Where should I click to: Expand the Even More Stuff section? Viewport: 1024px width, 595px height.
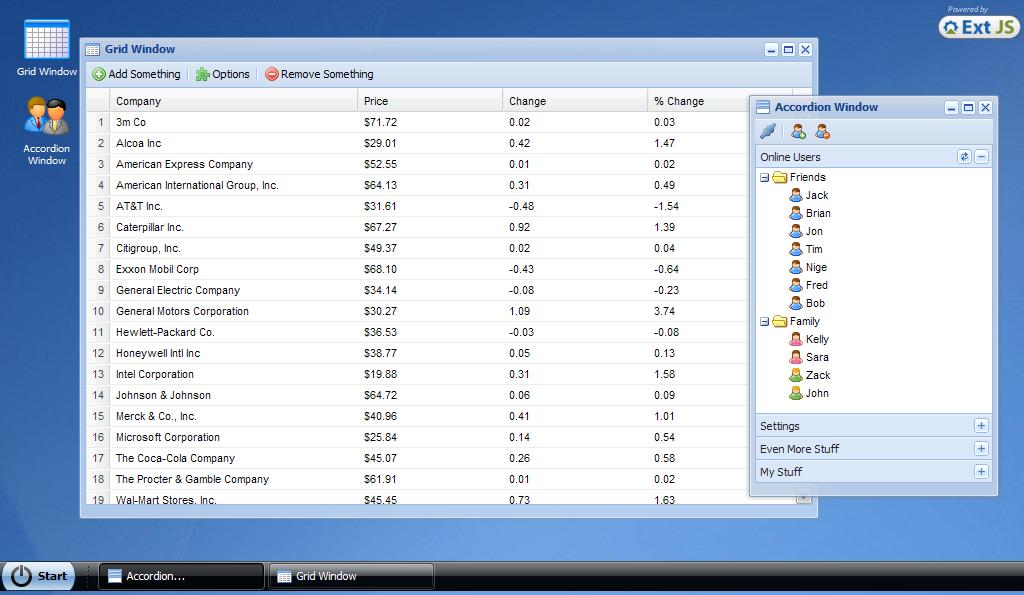(981, 448)
